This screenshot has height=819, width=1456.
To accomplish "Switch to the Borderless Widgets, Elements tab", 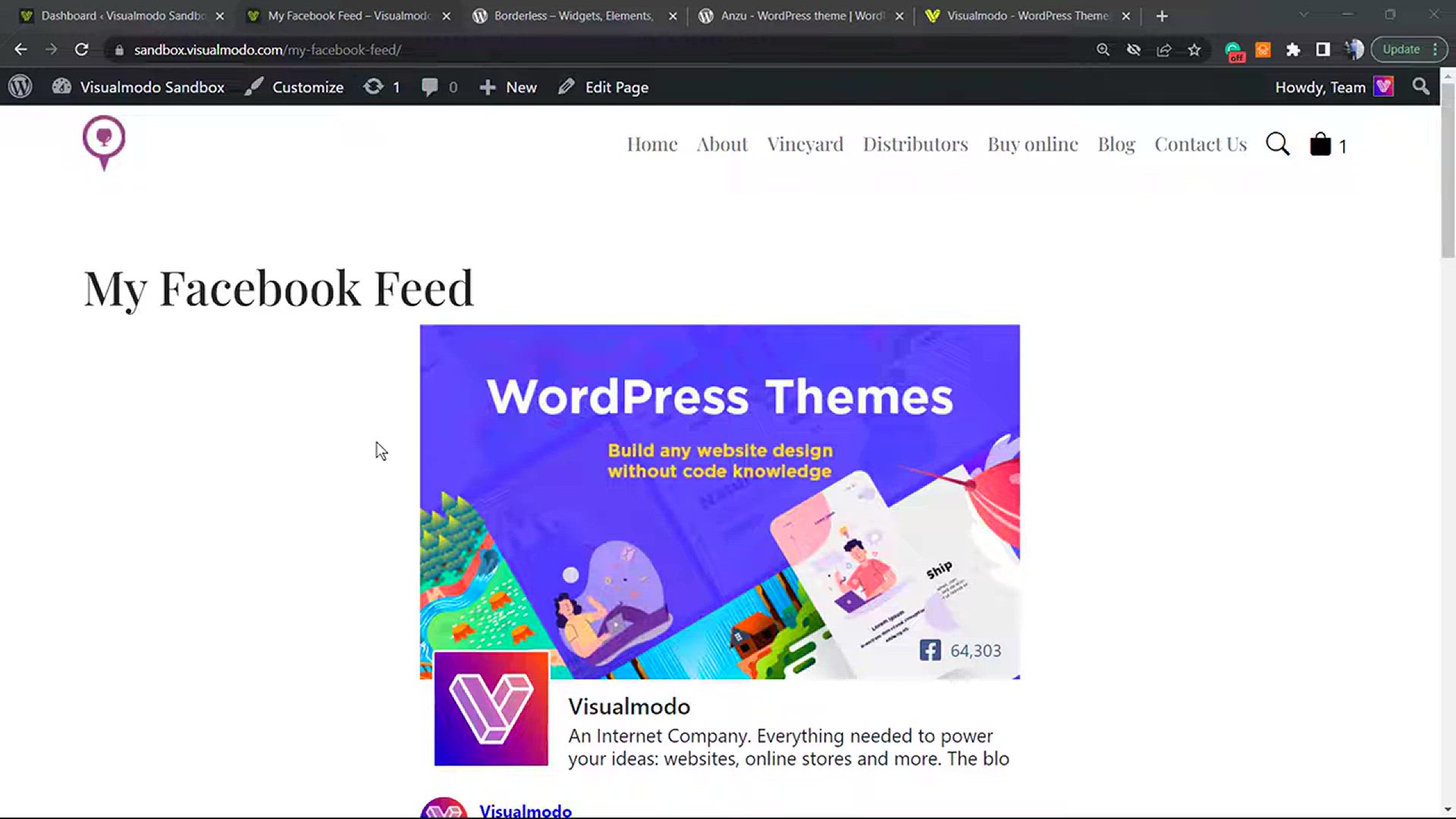I will tap(573, 16).
